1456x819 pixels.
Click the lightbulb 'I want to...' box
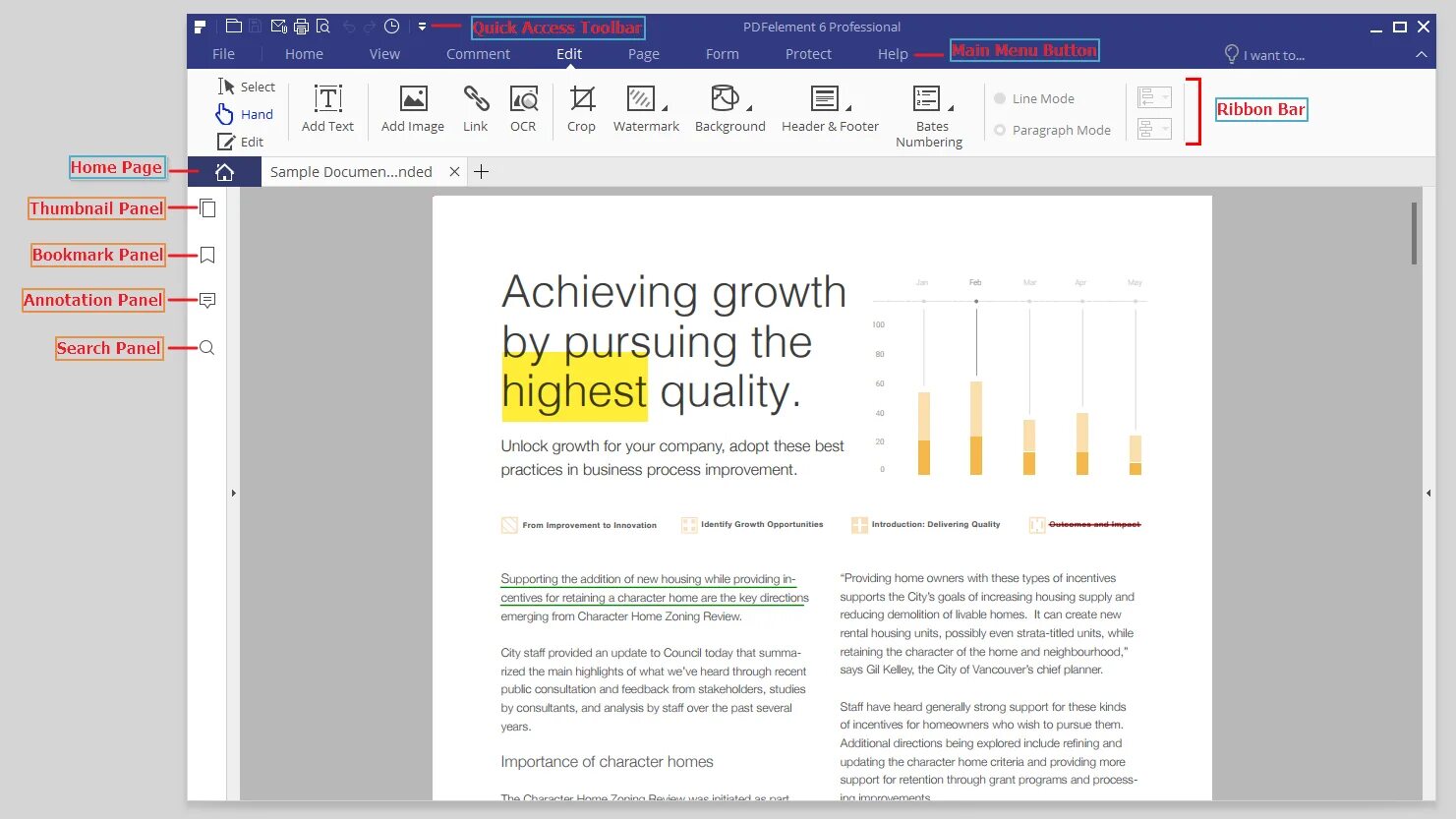[x=1264, y=54]
